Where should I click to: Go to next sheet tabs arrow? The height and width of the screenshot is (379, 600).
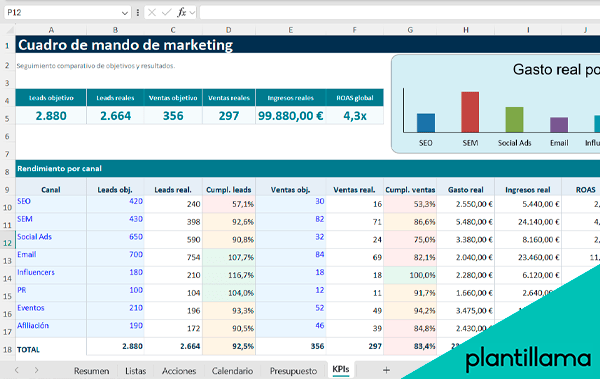click(36, 370)
